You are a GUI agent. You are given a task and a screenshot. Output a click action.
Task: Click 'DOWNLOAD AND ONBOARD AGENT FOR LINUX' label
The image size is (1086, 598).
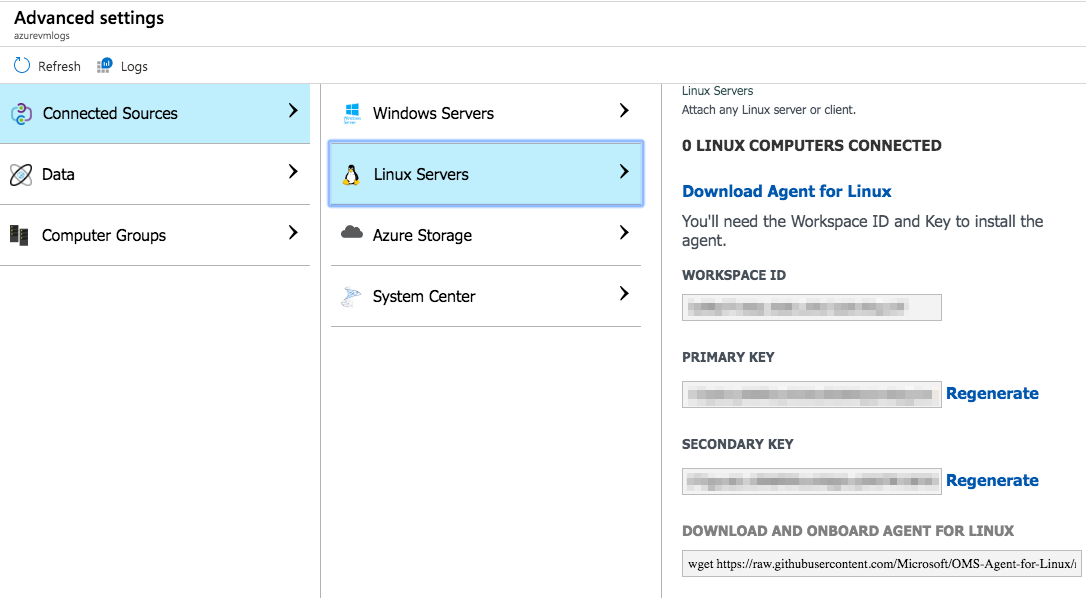click(848, 531)
